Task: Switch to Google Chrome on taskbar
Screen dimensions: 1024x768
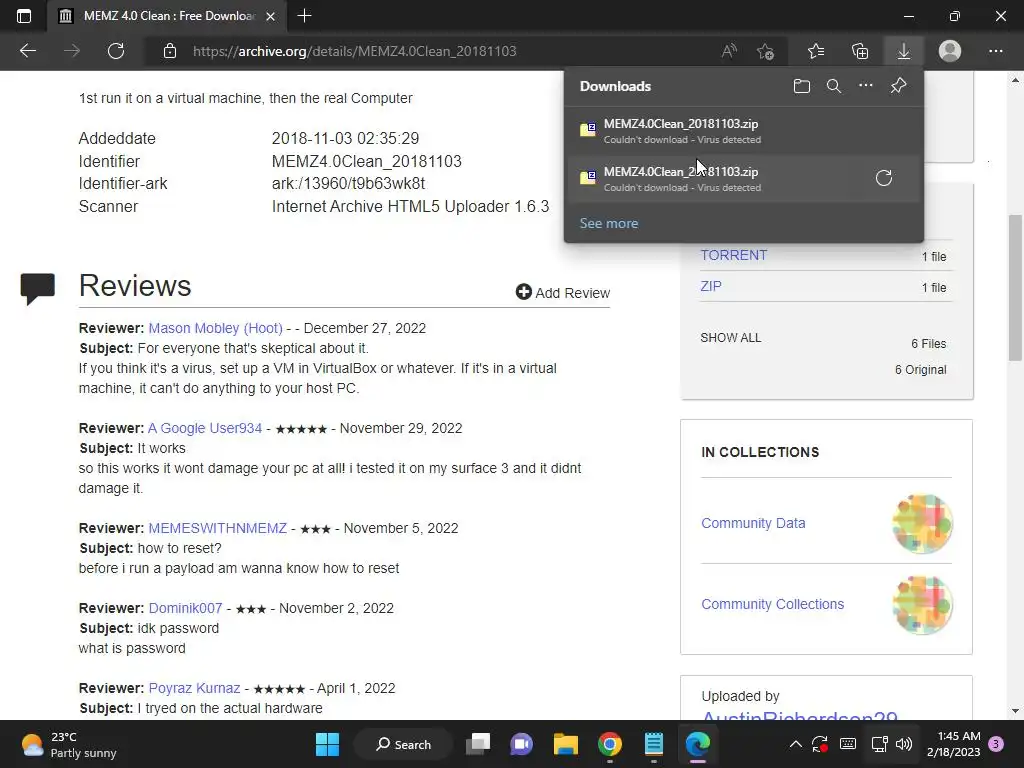Action: pos(609,744)
